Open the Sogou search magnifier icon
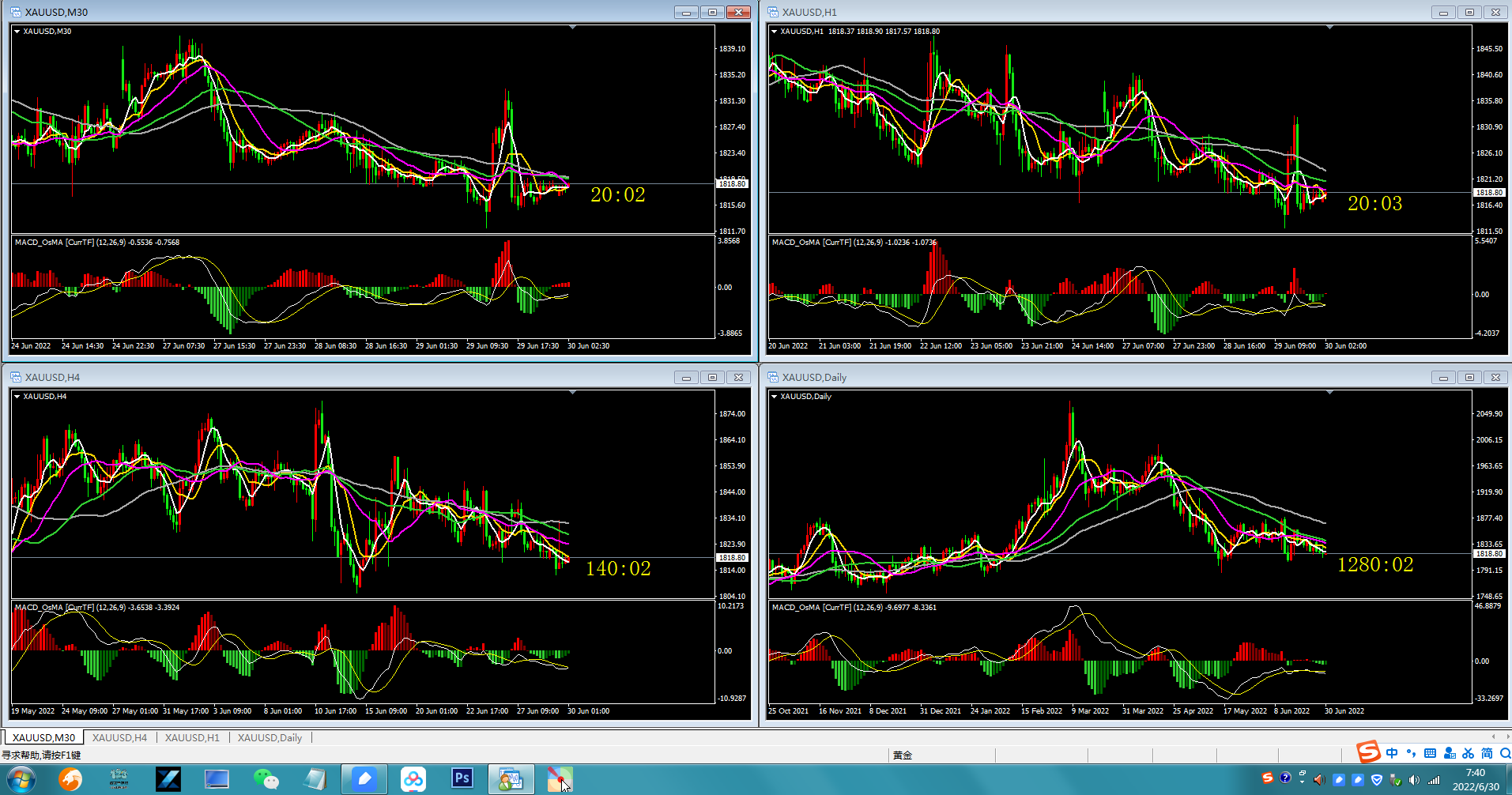Image resolution: width=1512 pixels, height=795 pixels. click(x=1505, y=753)
